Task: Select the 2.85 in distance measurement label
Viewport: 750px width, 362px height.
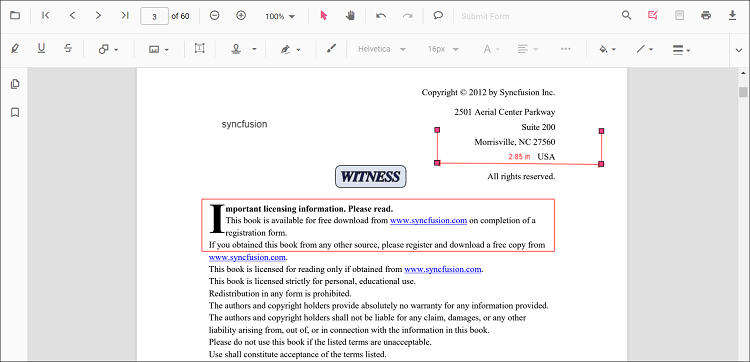Action: pos(519,156)
